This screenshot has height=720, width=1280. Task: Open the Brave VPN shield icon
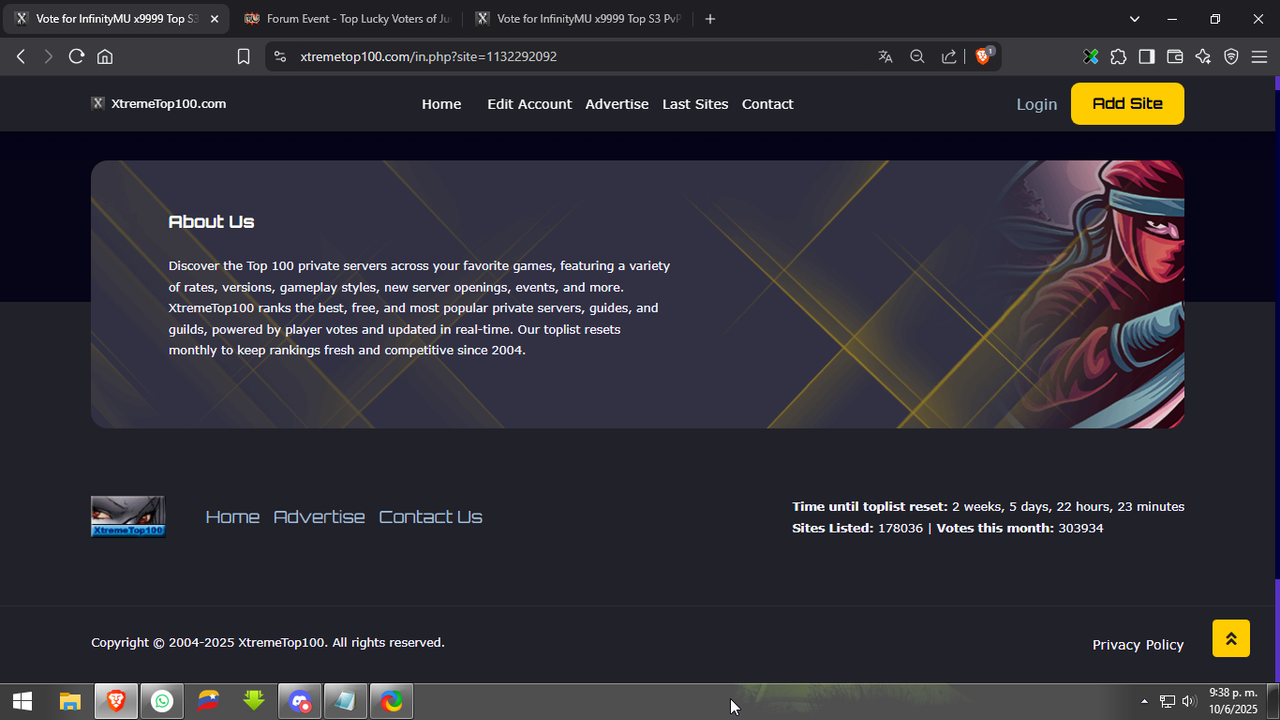coord(1231,57)
